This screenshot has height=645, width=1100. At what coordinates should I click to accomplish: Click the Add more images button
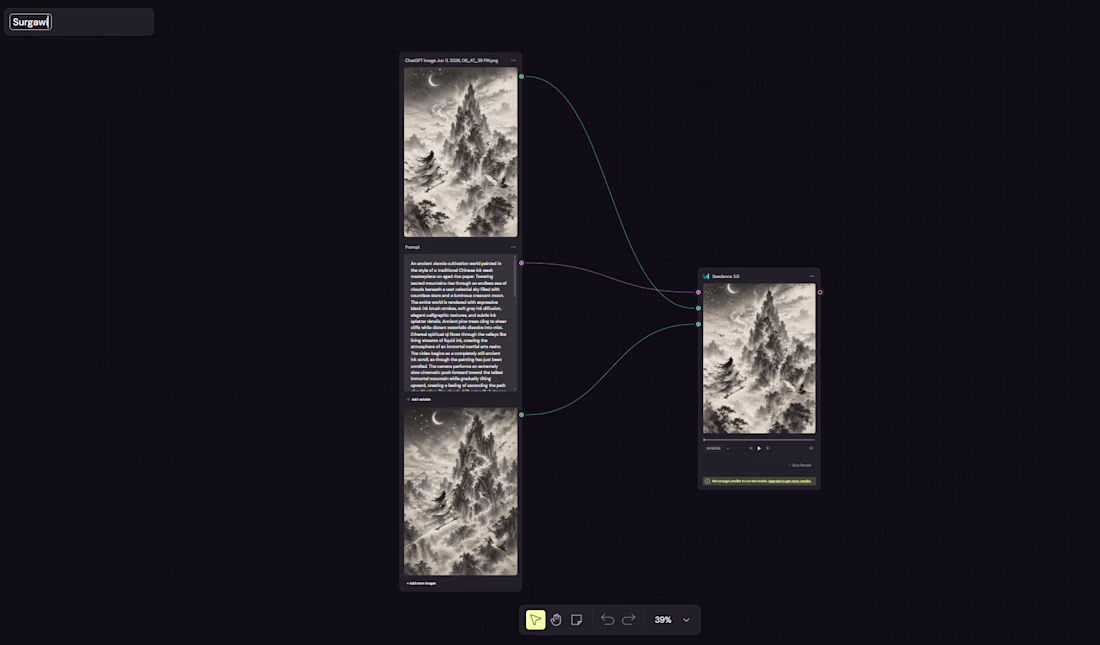click(421, 583)
